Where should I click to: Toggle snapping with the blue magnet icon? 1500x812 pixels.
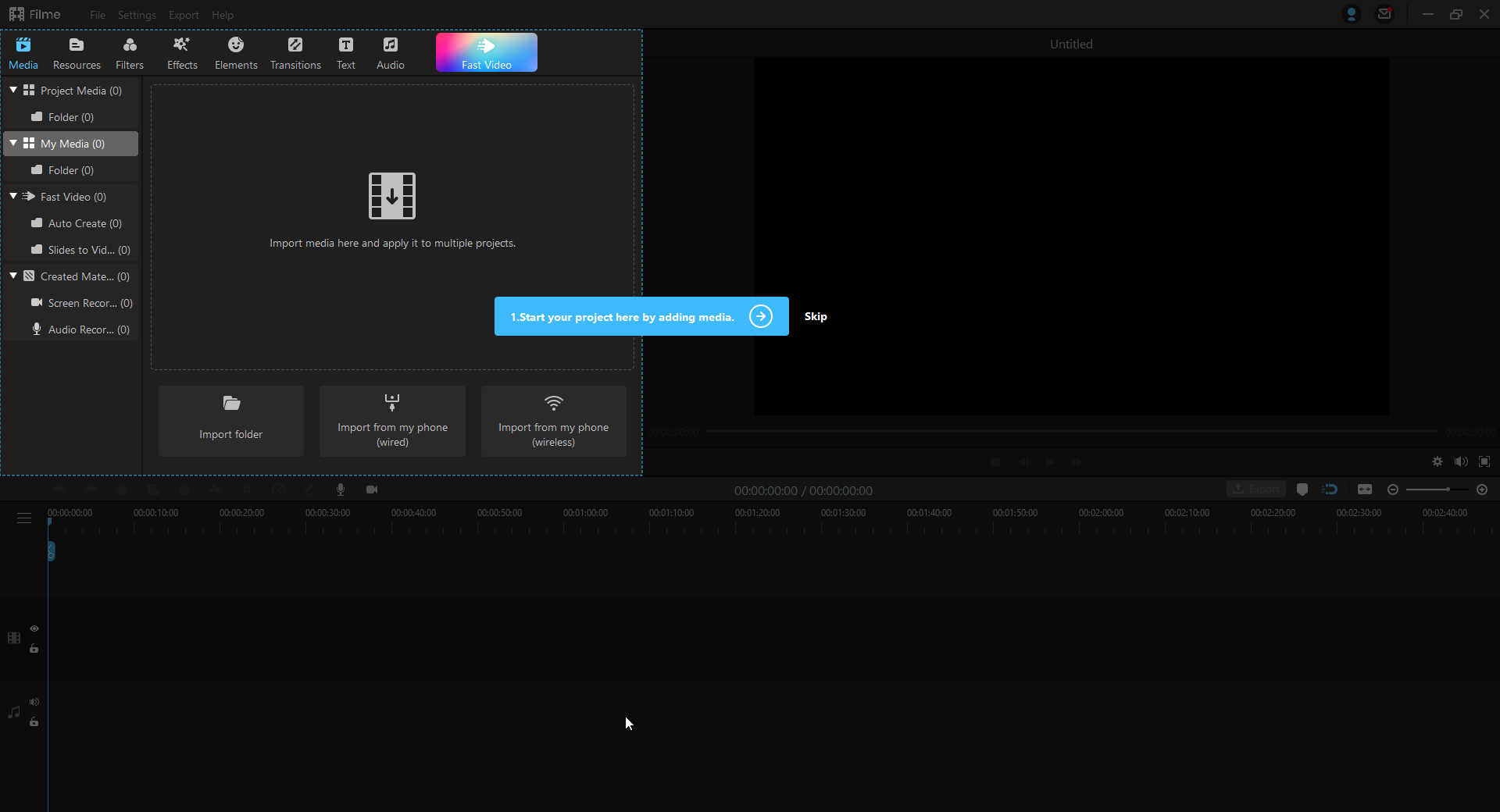[1330, 490]
